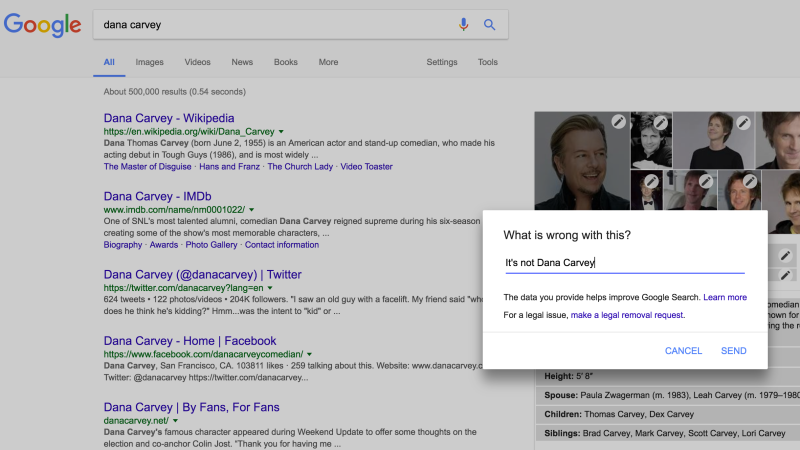Expand the Facebook result URL dropdown arrow
The width and height of the screenshot is (800, 450).
[x=309, y=354]
